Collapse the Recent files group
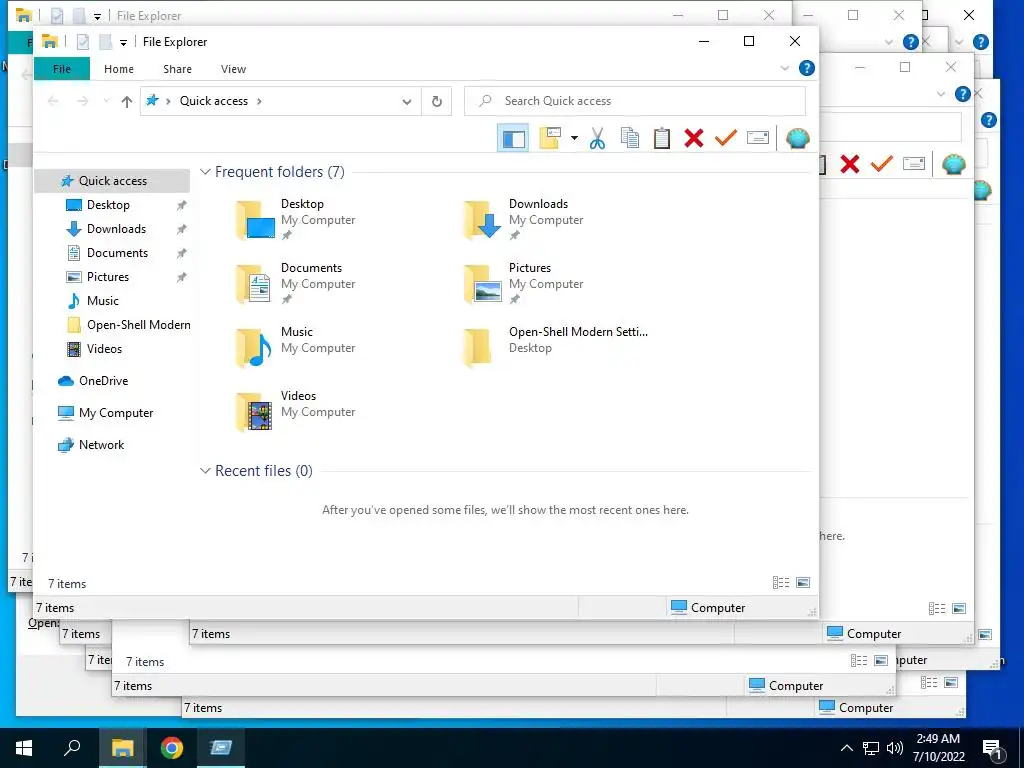The height and width of the screenshot is (768, 1024). [205, 471]
